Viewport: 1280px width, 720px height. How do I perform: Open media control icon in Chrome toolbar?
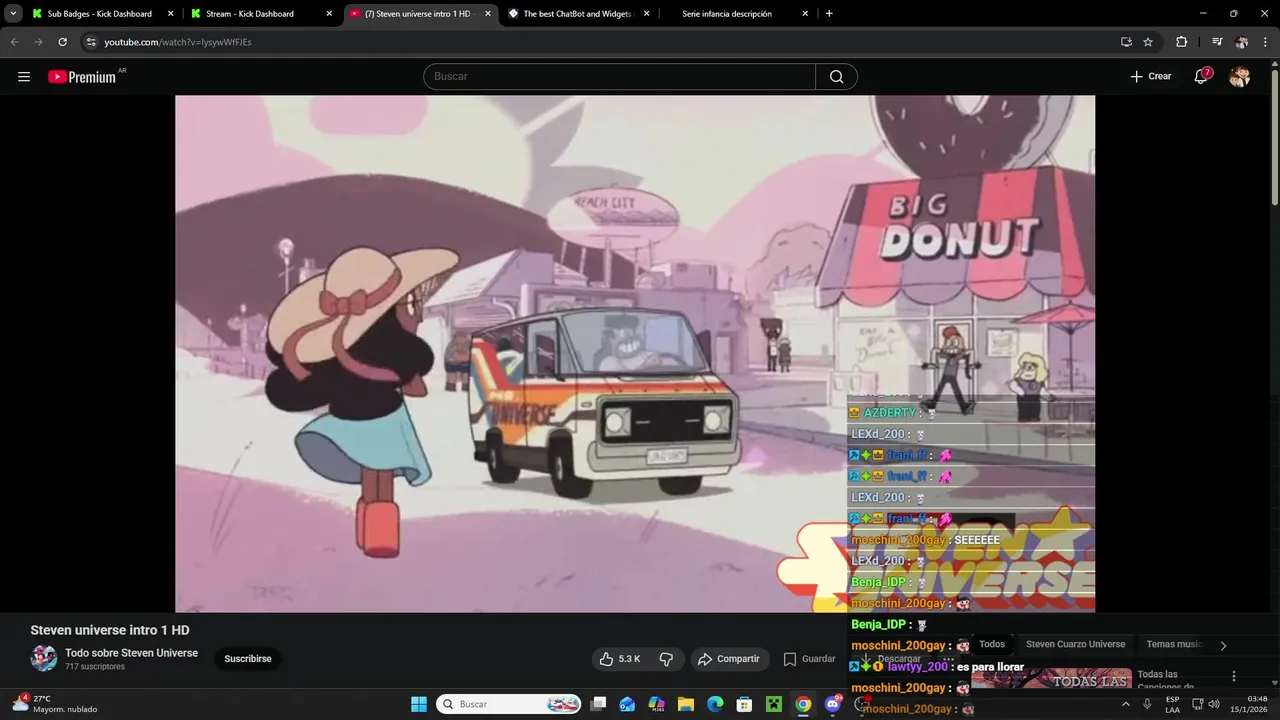click(1217, 42)
